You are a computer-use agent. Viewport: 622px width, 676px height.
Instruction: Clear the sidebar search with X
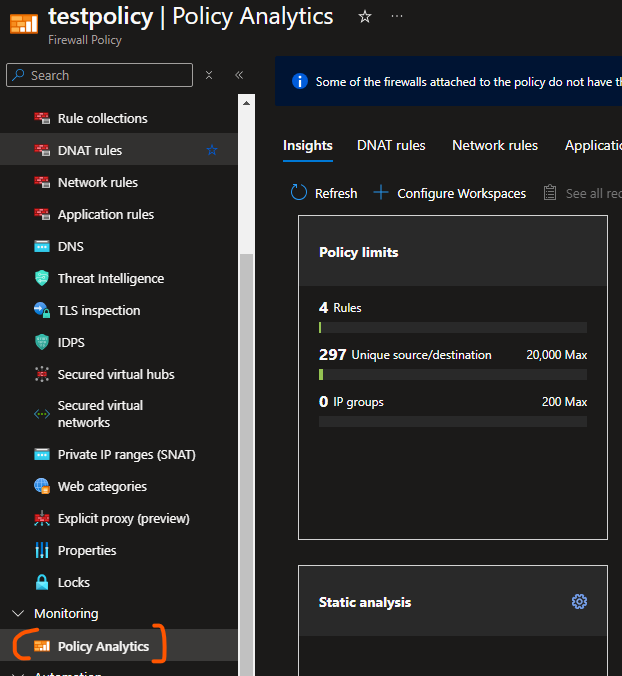pos(209,75)
